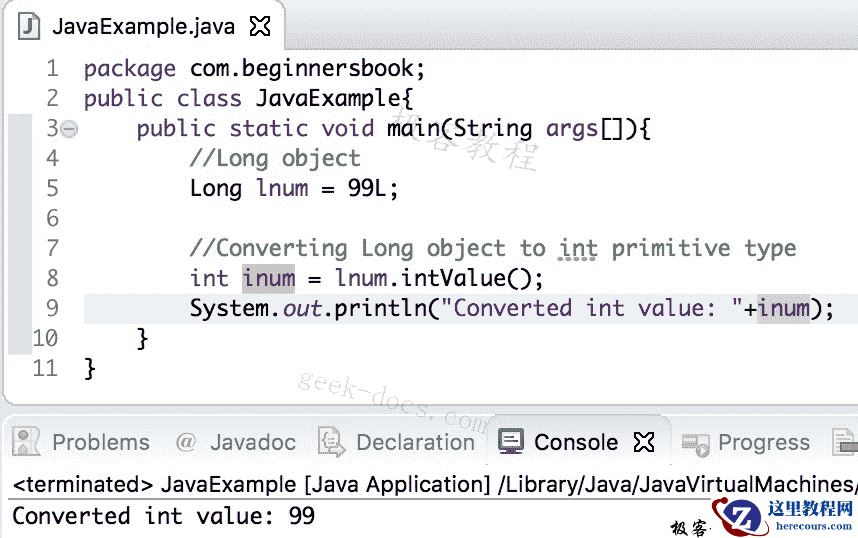This screenshot has width=858, height=538.
Task: Close the JavaExample.java editor tab
Action: tap(260, 26)
